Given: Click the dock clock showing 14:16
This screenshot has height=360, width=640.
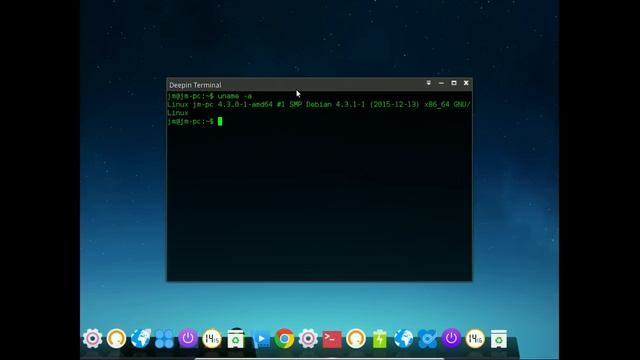Looking at the screenshot, I should coord(475,338).
